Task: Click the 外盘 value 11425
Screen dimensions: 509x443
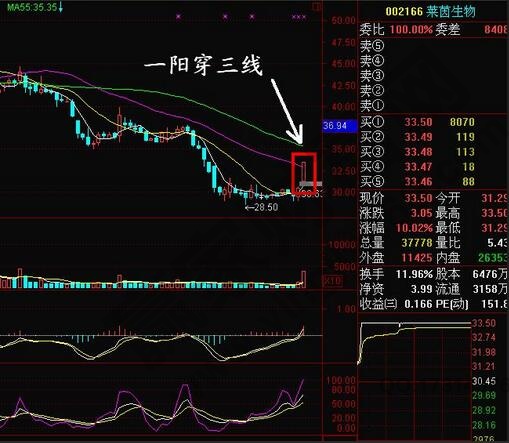Action: pyautogui.click(x=417, y=258)
